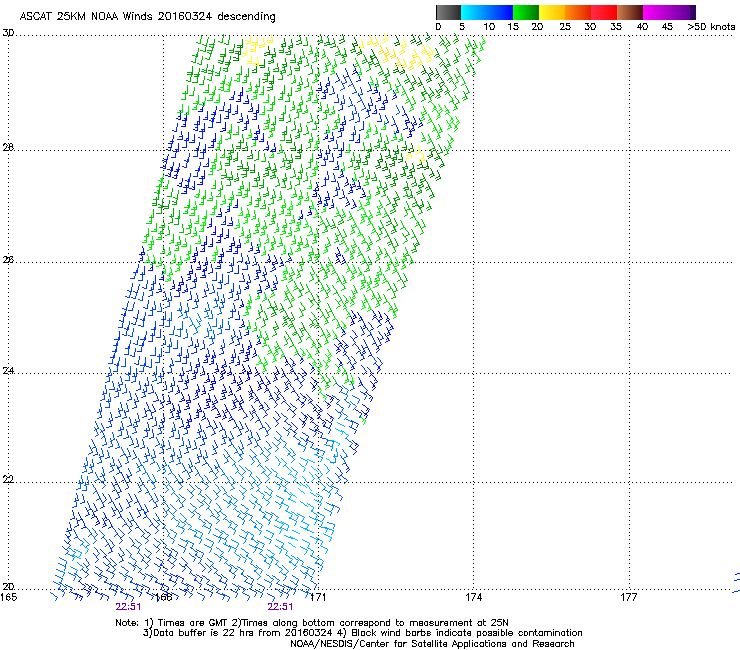Click longitude label '171' on bottom axis
The image size is (740, 650).
318,598
